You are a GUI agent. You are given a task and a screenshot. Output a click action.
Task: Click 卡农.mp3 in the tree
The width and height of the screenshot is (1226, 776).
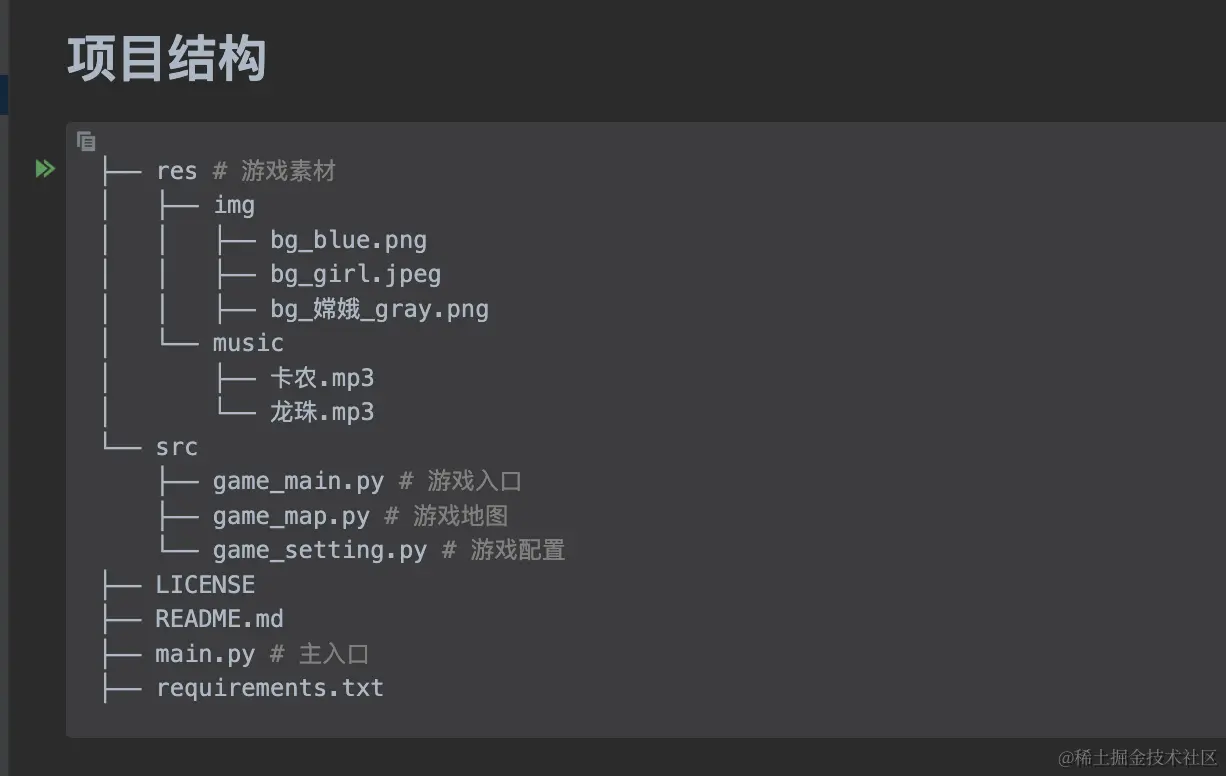click(x=322, y=378)
